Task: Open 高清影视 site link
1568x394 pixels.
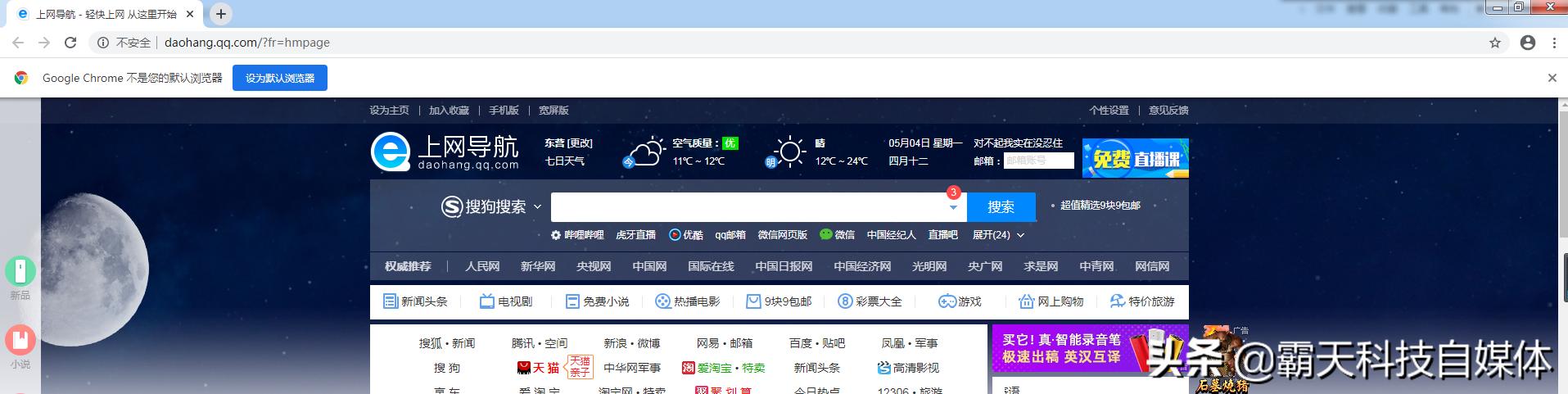Action: coord(908,368)
